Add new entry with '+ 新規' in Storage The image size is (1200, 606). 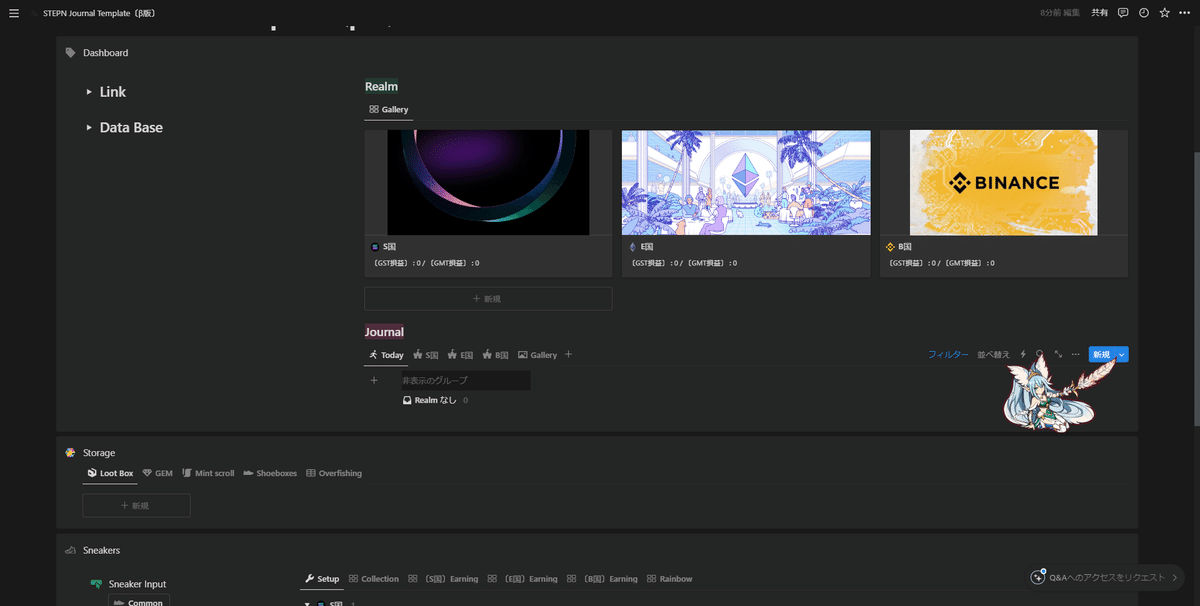(x=136, y=506)
